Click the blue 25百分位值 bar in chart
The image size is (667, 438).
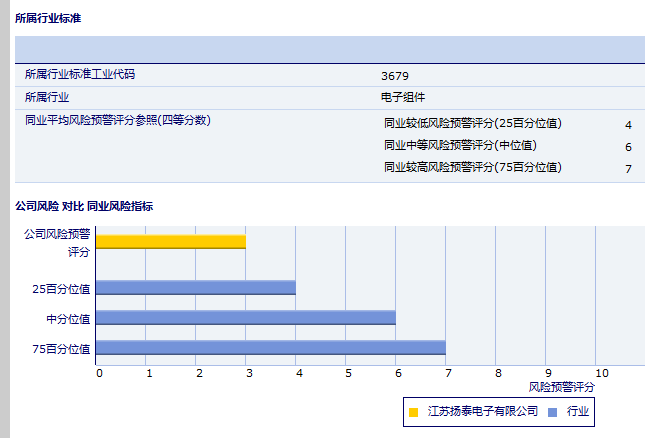click(x=195, y=287)
